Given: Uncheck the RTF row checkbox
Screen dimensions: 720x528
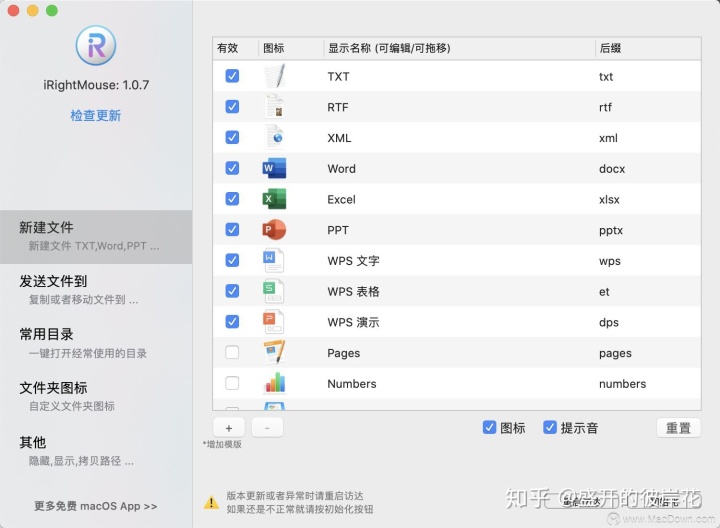Looking at the screenshot, I should click(x=232, y=107).
